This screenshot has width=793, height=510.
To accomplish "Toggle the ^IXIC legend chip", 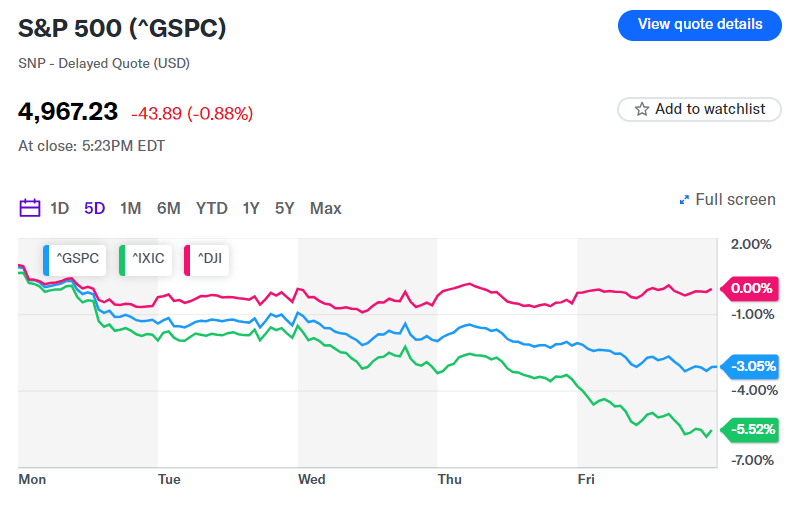I will (x=145, y=260).
